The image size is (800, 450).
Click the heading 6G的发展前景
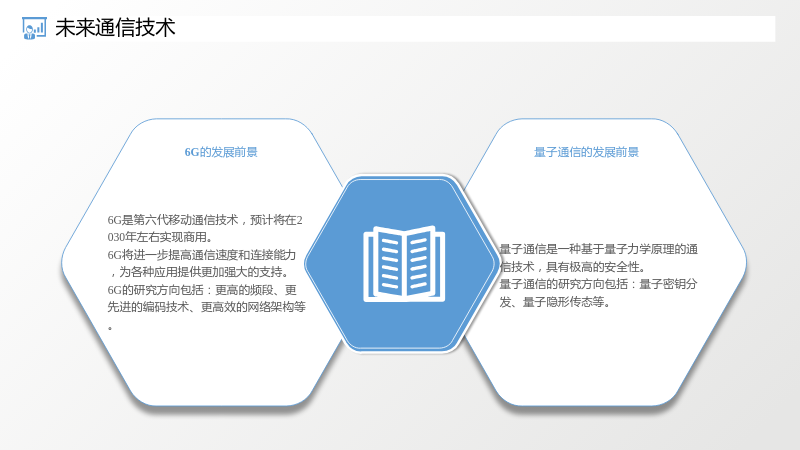click(221, 152)
